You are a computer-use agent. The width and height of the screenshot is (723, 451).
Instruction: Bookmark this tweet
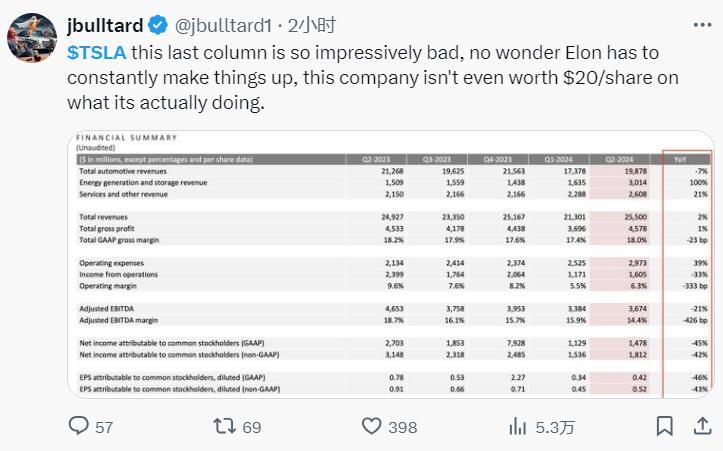pos(664,426)
